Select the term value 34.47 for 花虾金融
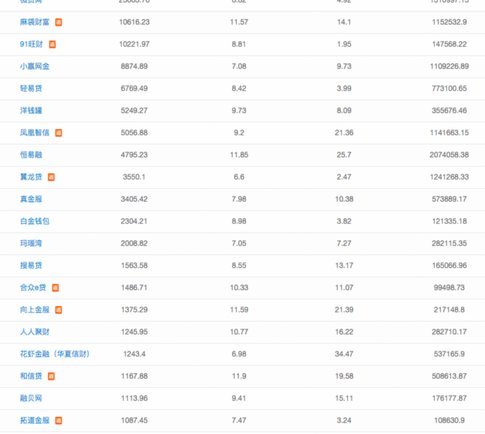 click(344, 354)
